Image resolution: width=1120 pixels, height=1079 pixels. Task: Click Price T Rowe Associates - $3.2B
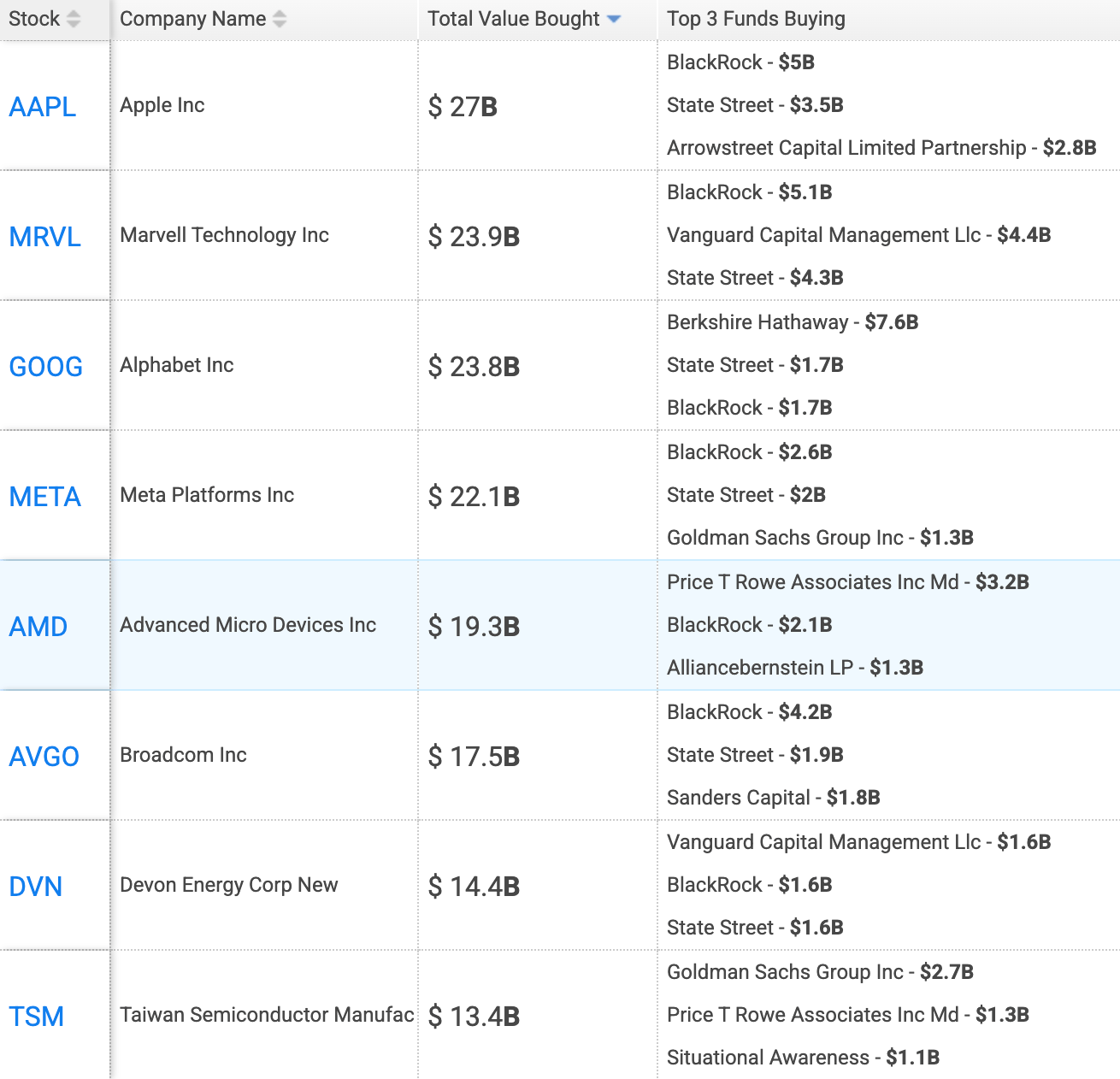tap(848, 582)
